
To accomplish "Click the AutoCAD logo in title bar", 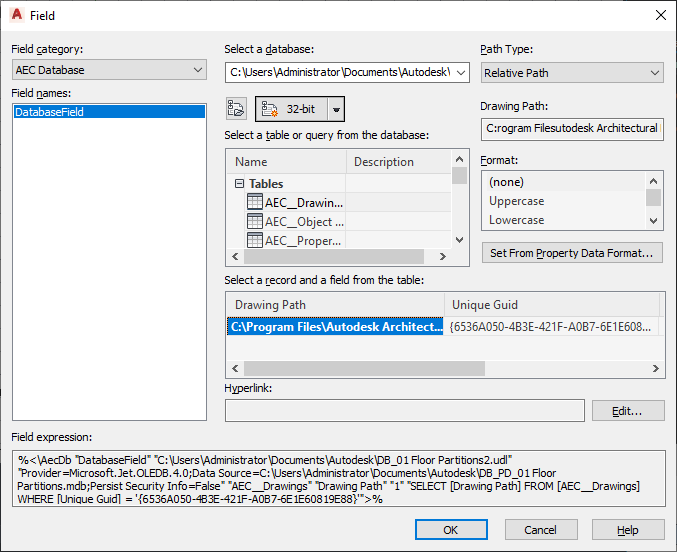I will pos(17,15).
